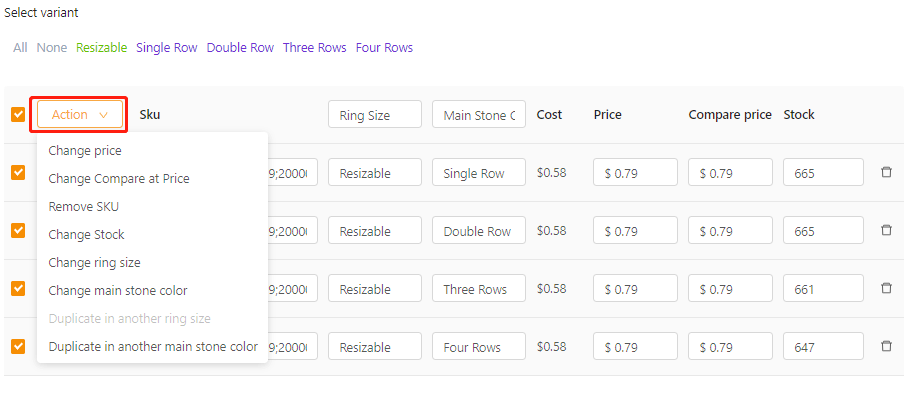
Task: Collapse the Action dropdown button
Action: 80,115
